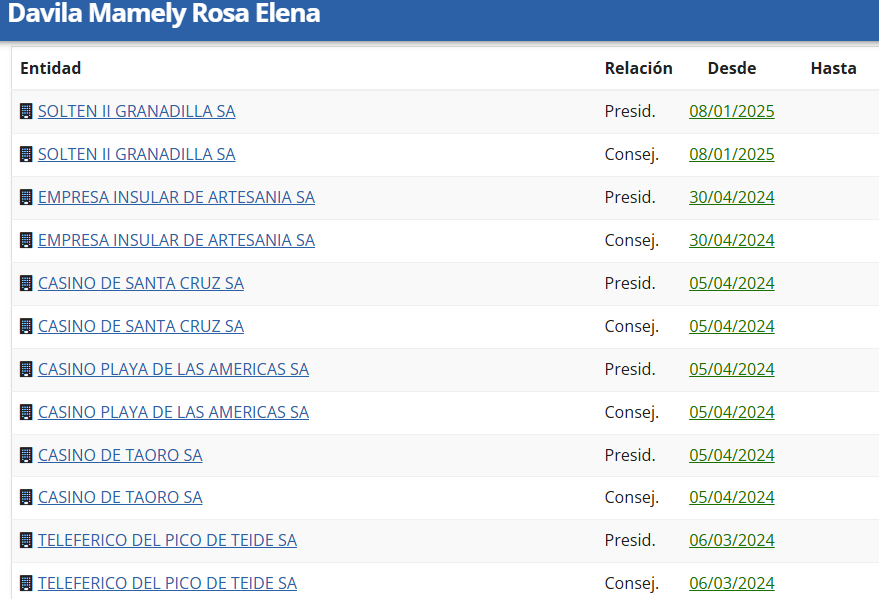
Task: Open CASINO DE TAORO SA link in Presid. row
Action: click(120, 455)
